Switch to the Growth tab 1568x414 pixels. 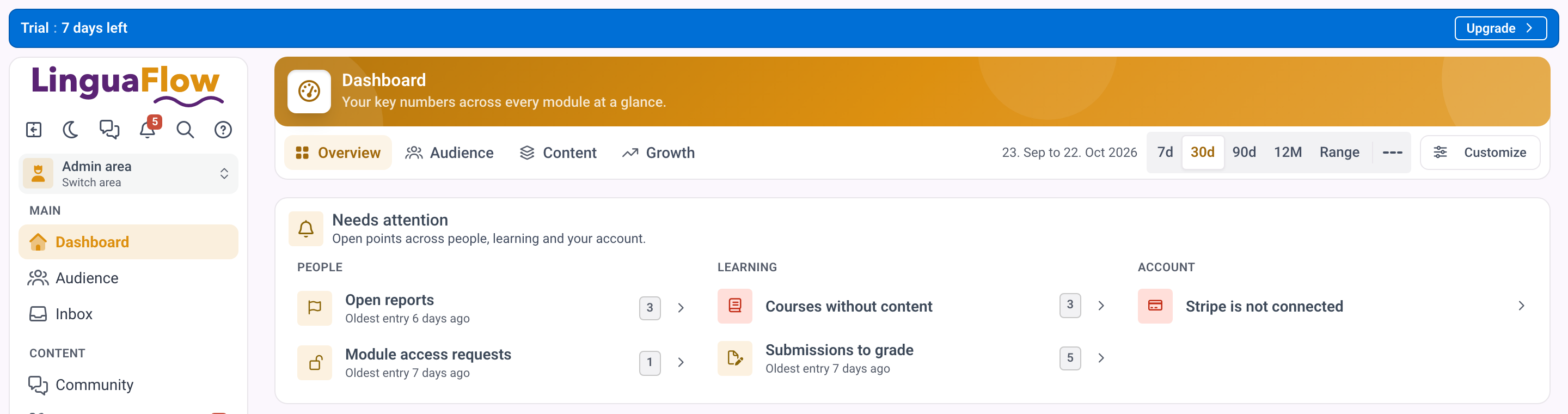pos(659,153)
